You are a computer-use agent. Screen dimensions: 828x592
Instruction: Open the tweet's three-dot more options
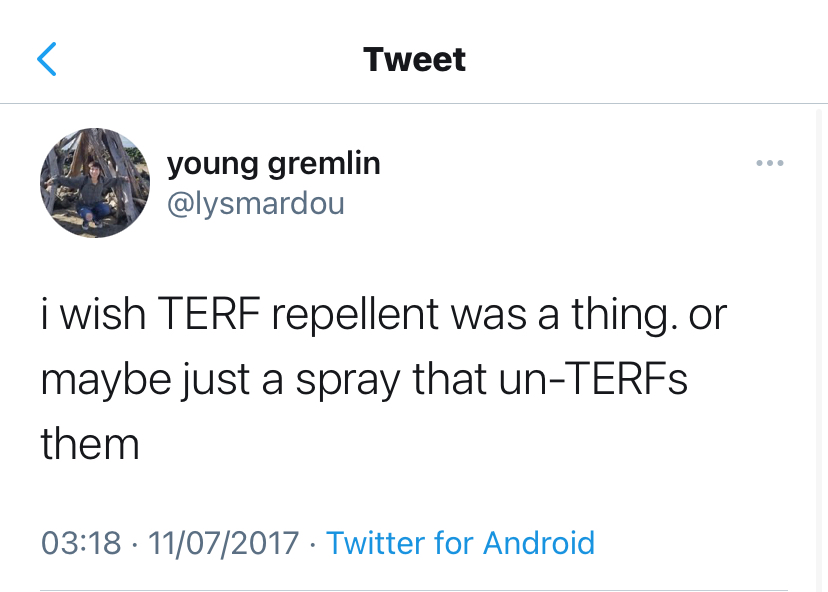coord(770,163)
